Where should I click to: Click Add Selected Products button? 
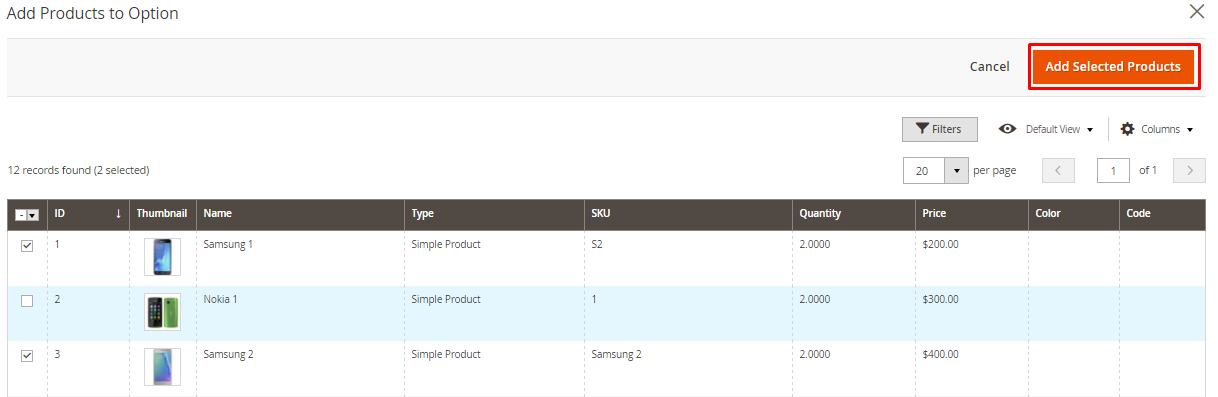pyautogui.click(x=1113, y=67)
